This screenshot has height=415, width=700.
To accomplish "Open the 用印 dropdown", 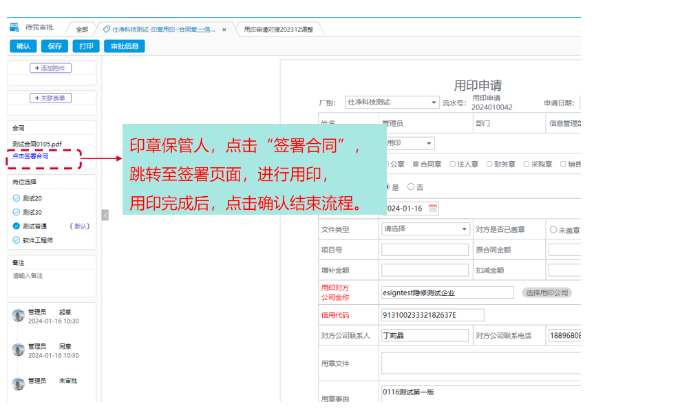I will coord(429,144).
